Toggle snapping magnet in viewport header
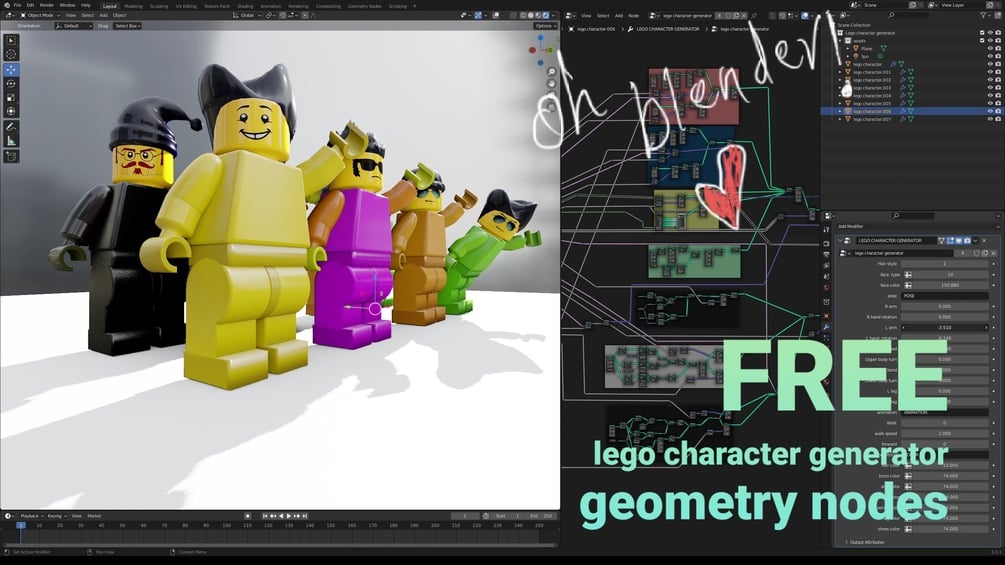The height and width of the screenshot is (565, 1005). [282, 15]
